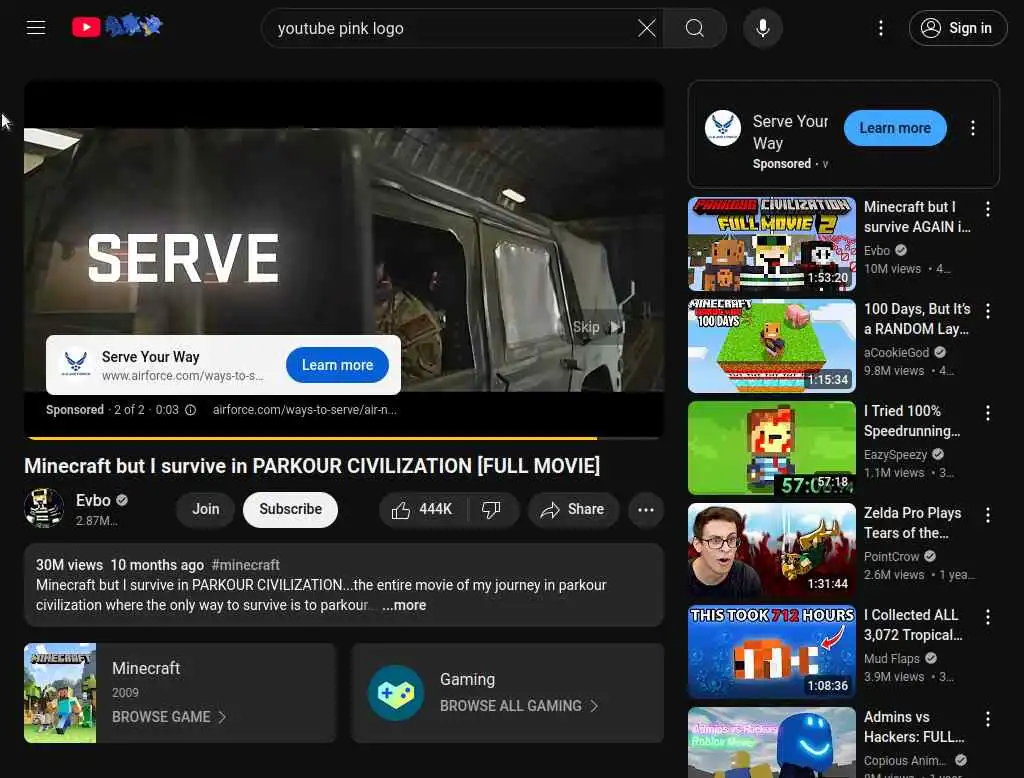Screen dimensions: 1024x778
Task: Click Learn more in the video ad overlay
Action: [337, 365]
